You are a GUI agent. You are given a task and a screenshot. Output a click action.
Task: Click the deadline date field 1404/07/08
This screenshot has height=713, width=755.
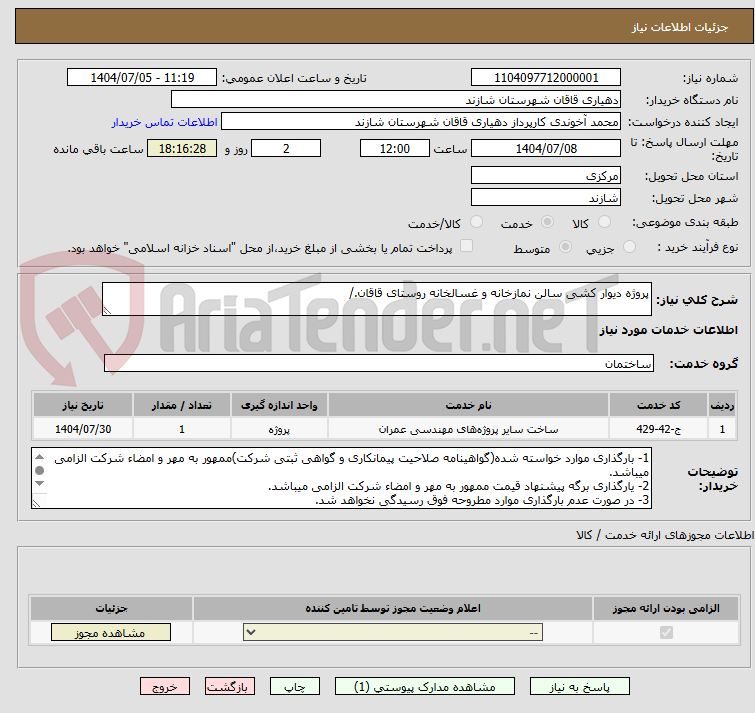[546, 148]
